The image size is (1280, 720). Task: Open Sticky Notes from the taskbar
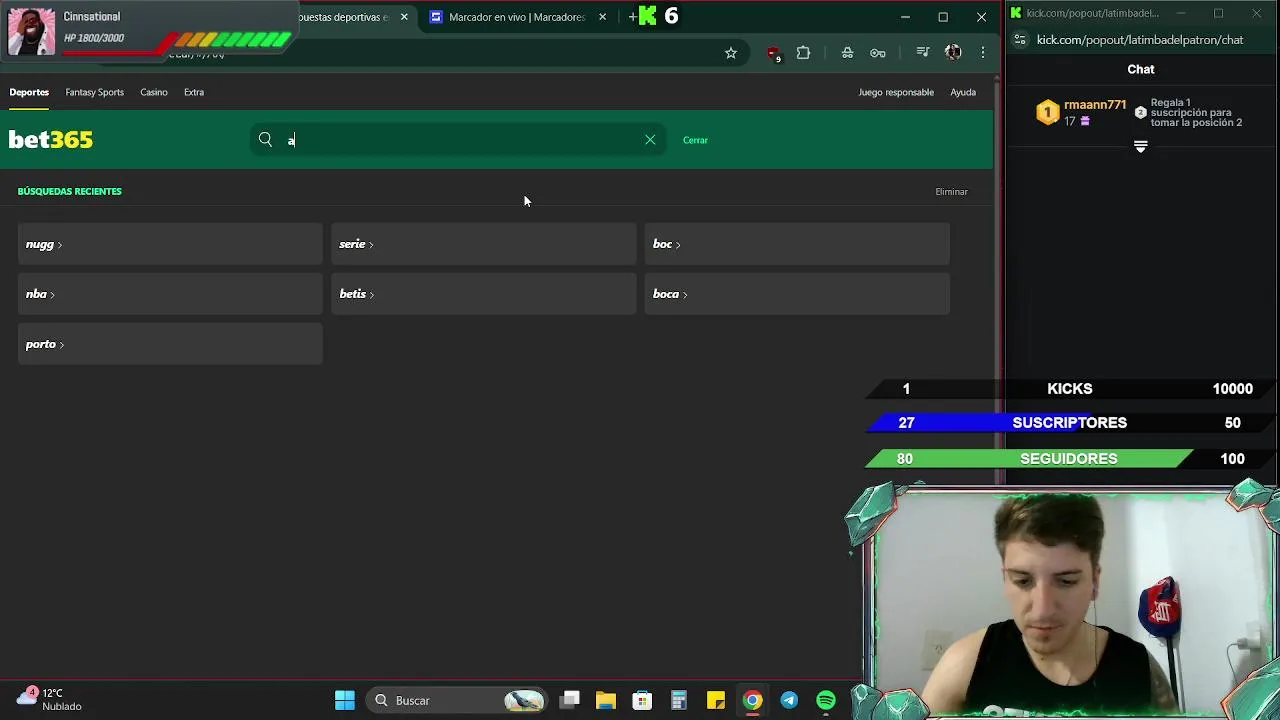(716, 701)
